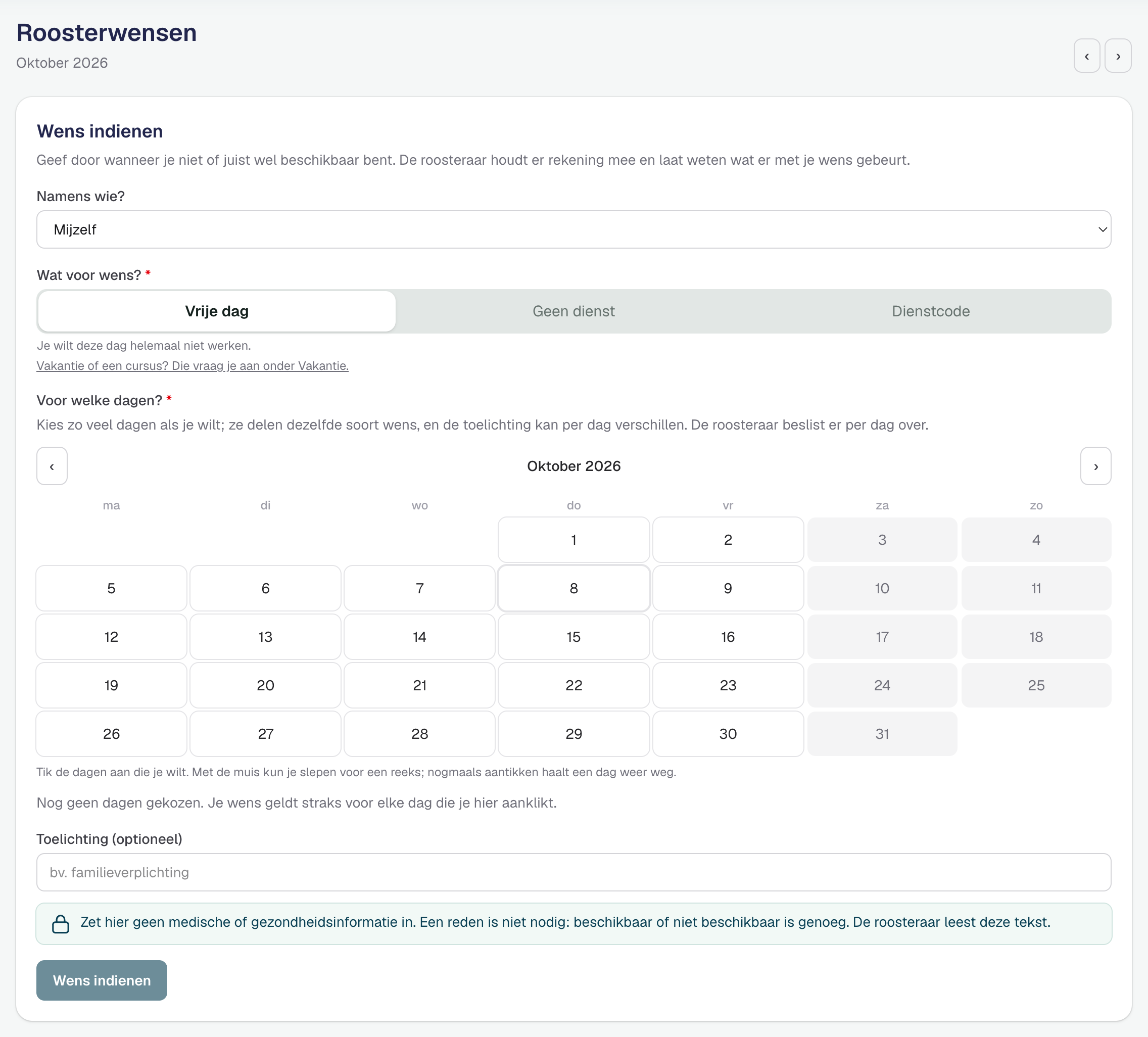Open the 'Namens wie?' dropdown
1148x1037 pixels.
573,229
